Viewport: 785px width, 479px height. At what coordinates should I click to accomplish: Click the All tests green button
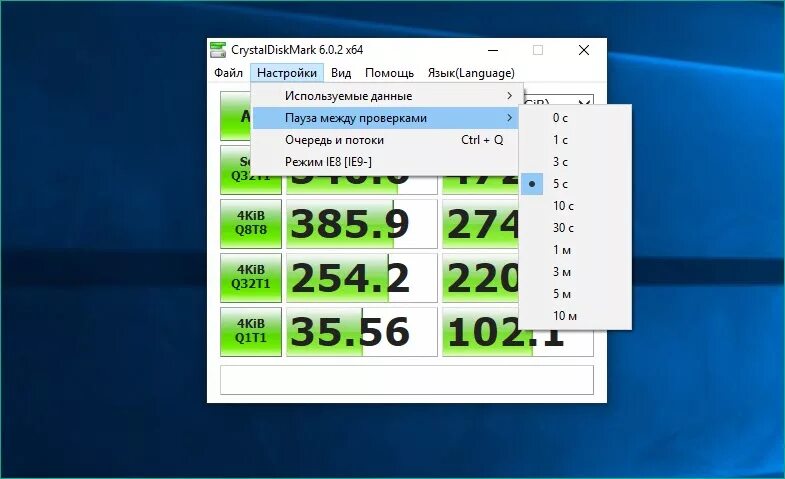tap(235, 116)
